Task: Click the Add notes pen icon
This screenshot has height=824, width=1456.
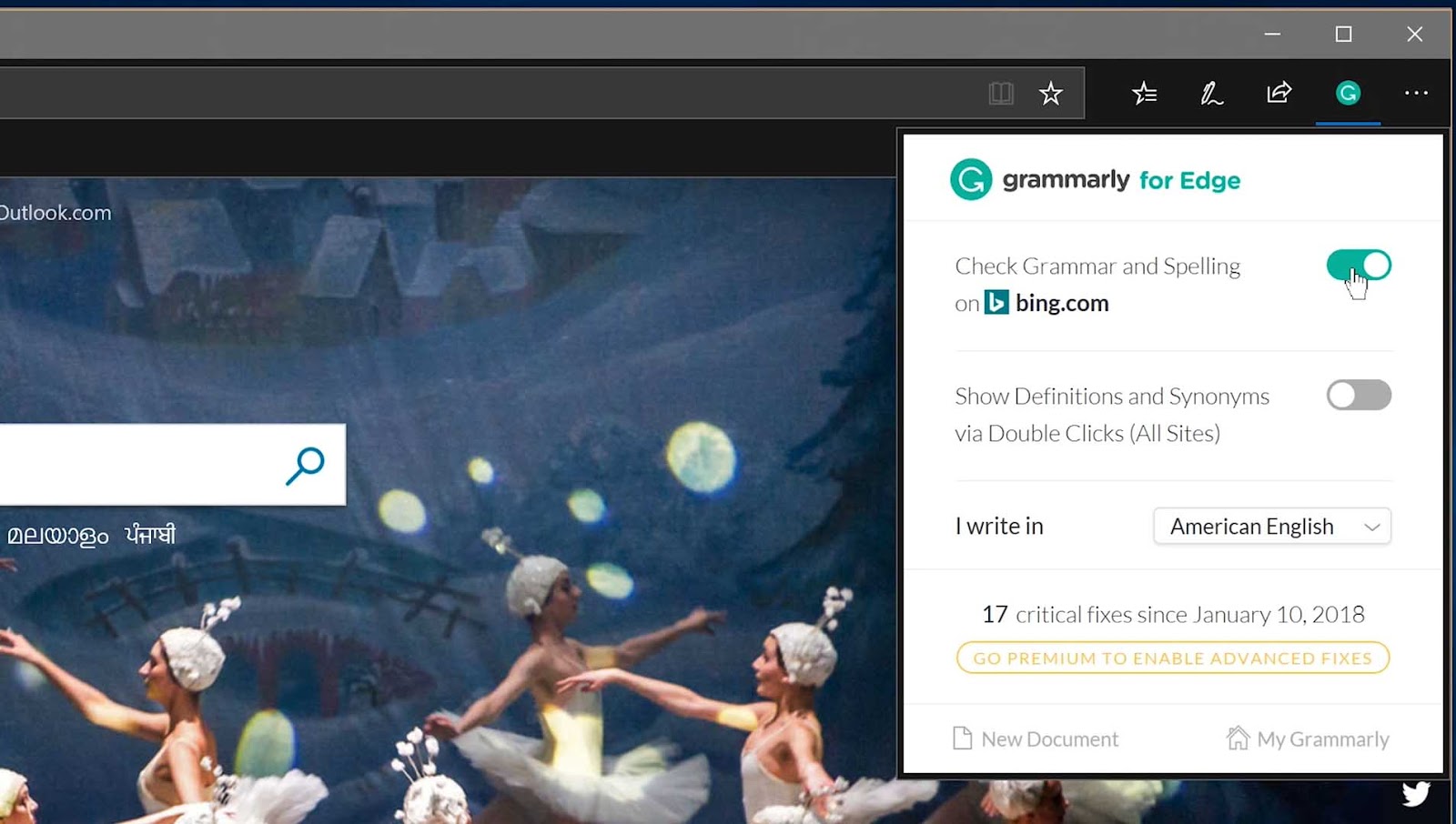Action: pyautogui.click(x=1211, y=93)
